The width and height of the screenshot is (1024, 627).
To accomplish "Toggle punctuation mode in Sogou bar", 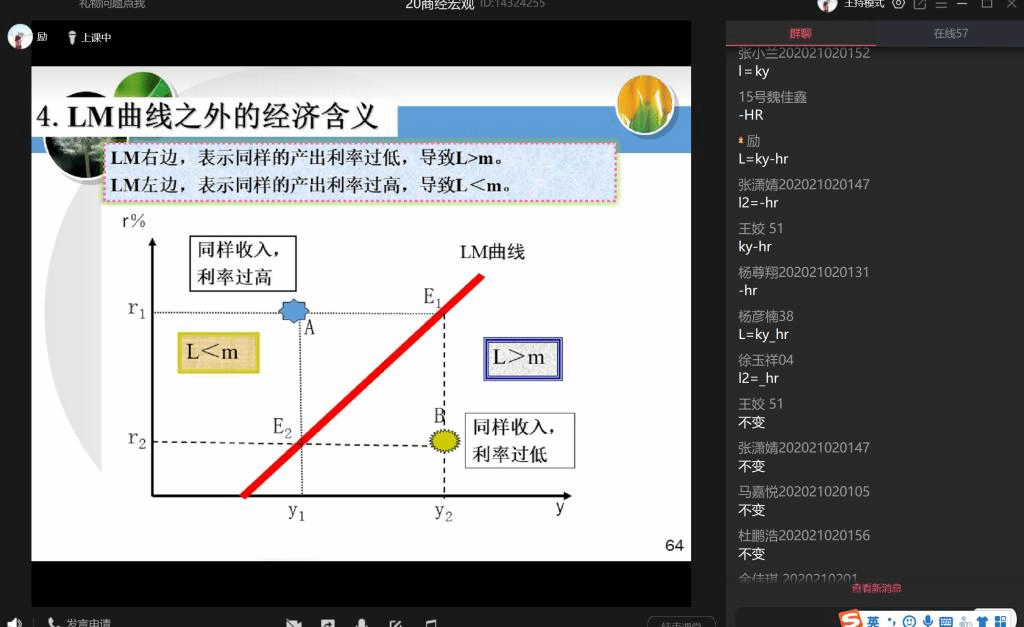I will 891,620.
